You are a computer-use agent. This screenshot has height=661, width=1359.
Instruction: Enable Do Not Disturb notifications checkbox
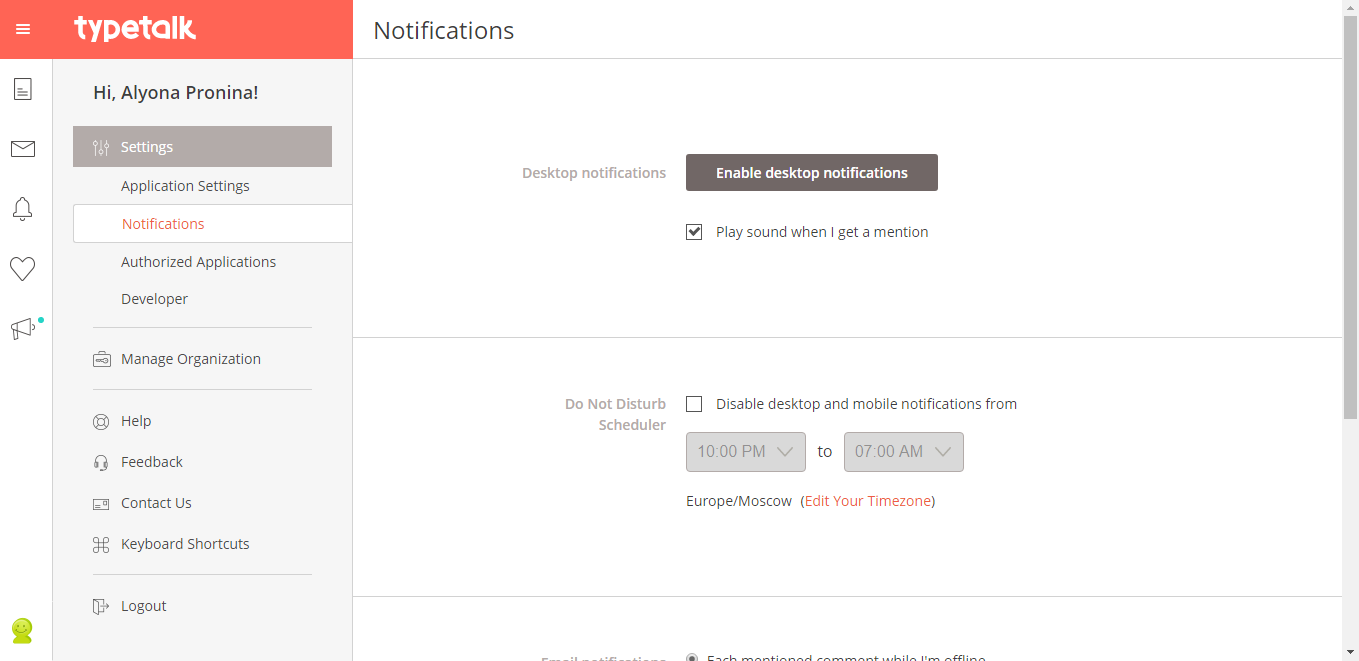point(694,404)
